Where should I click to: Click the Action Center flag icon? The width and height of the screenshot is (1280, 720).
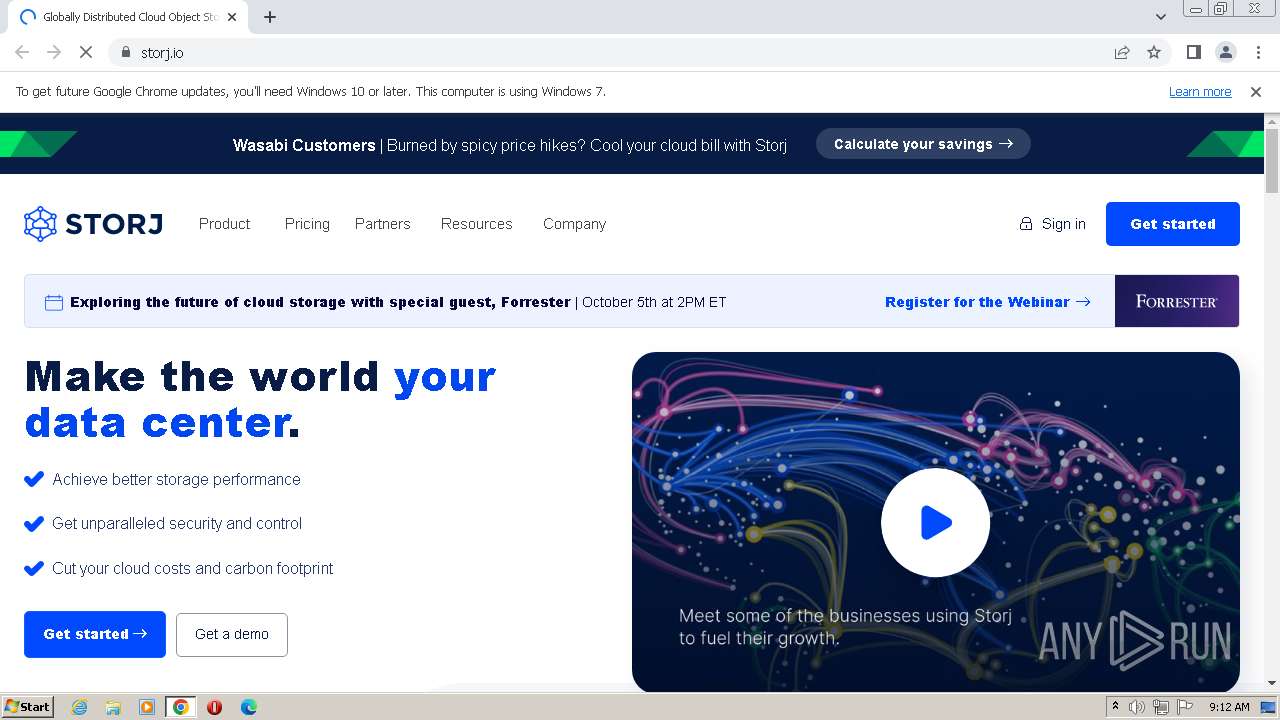tap(1185, 707)
